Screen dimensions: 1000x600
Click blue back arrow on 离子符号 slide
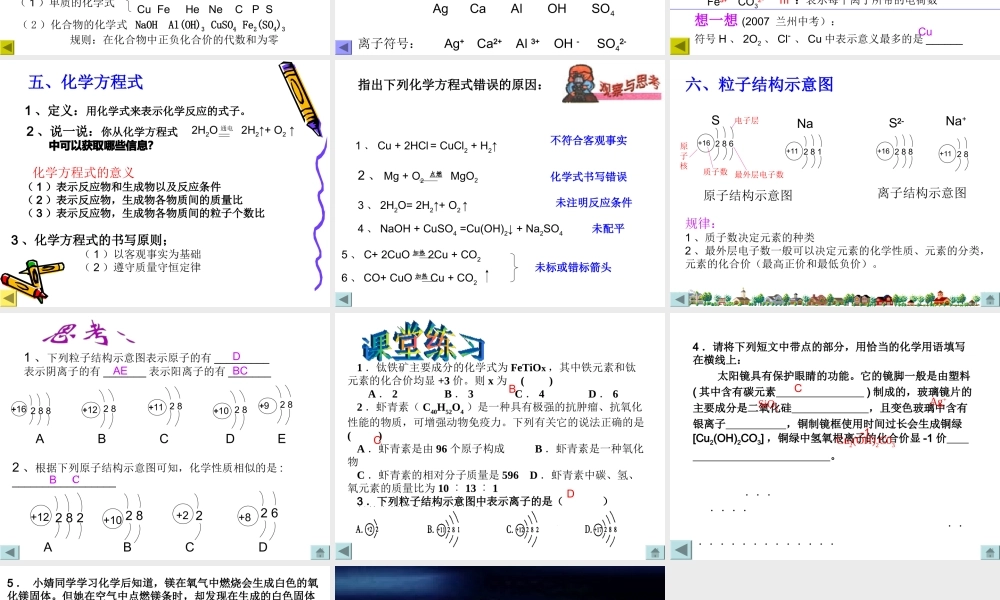pyautogui.click(x=343, y=47)
